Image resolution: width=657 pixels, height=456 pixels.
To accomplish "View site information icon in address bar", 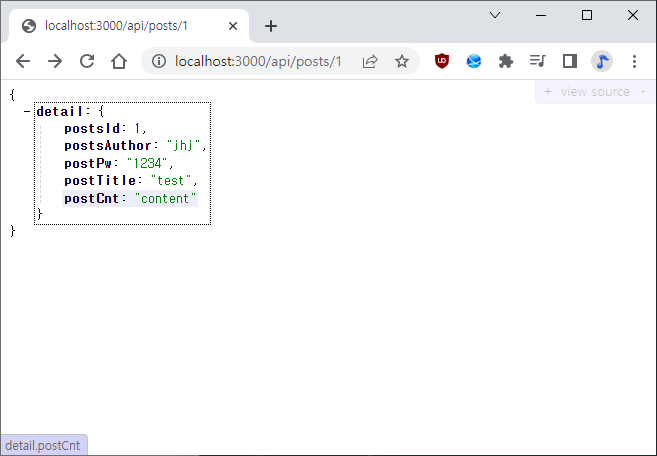I will pos(159,61).
